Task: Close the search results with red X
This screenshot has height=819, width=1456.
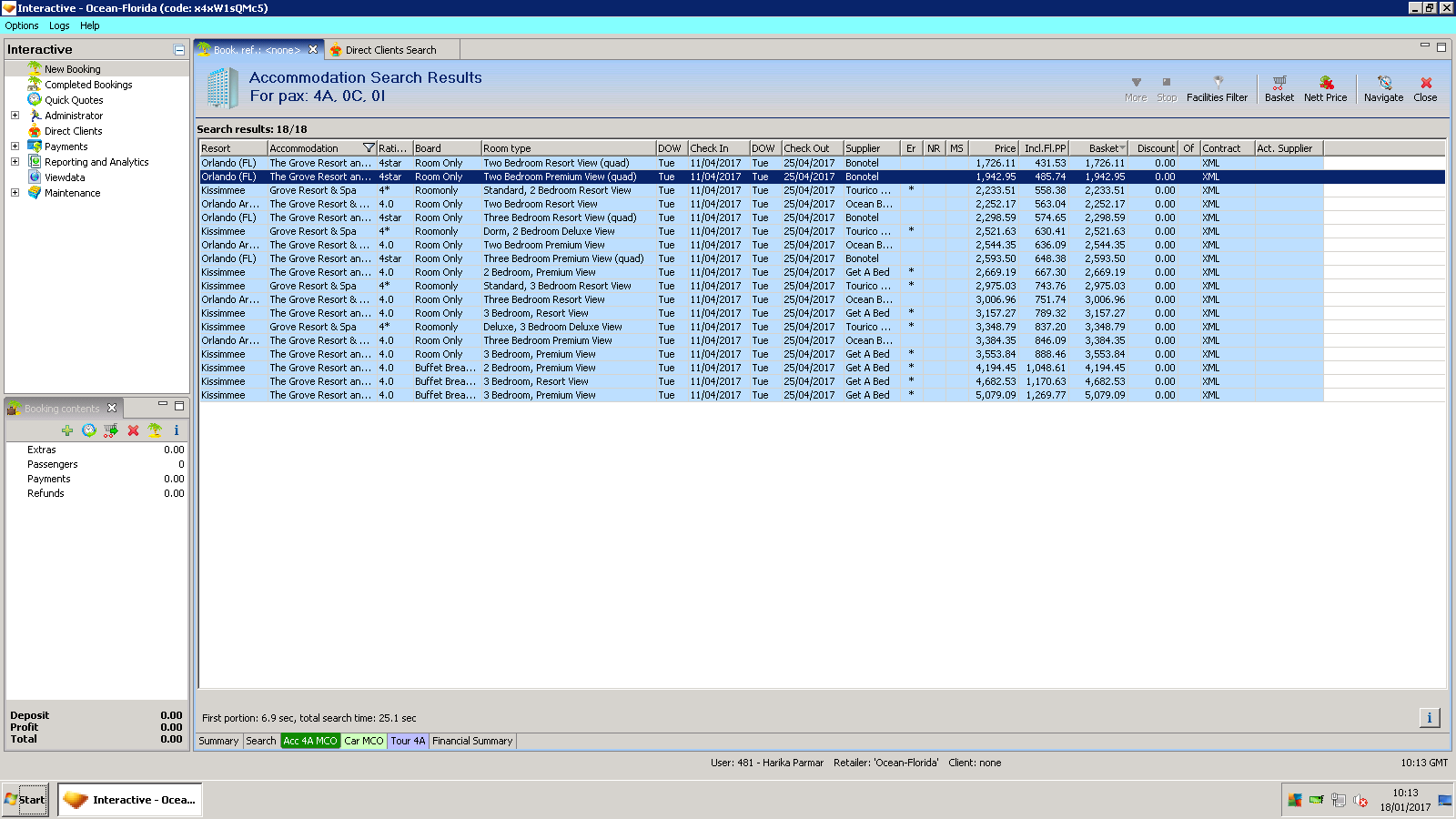Action: click(1425, 88)
